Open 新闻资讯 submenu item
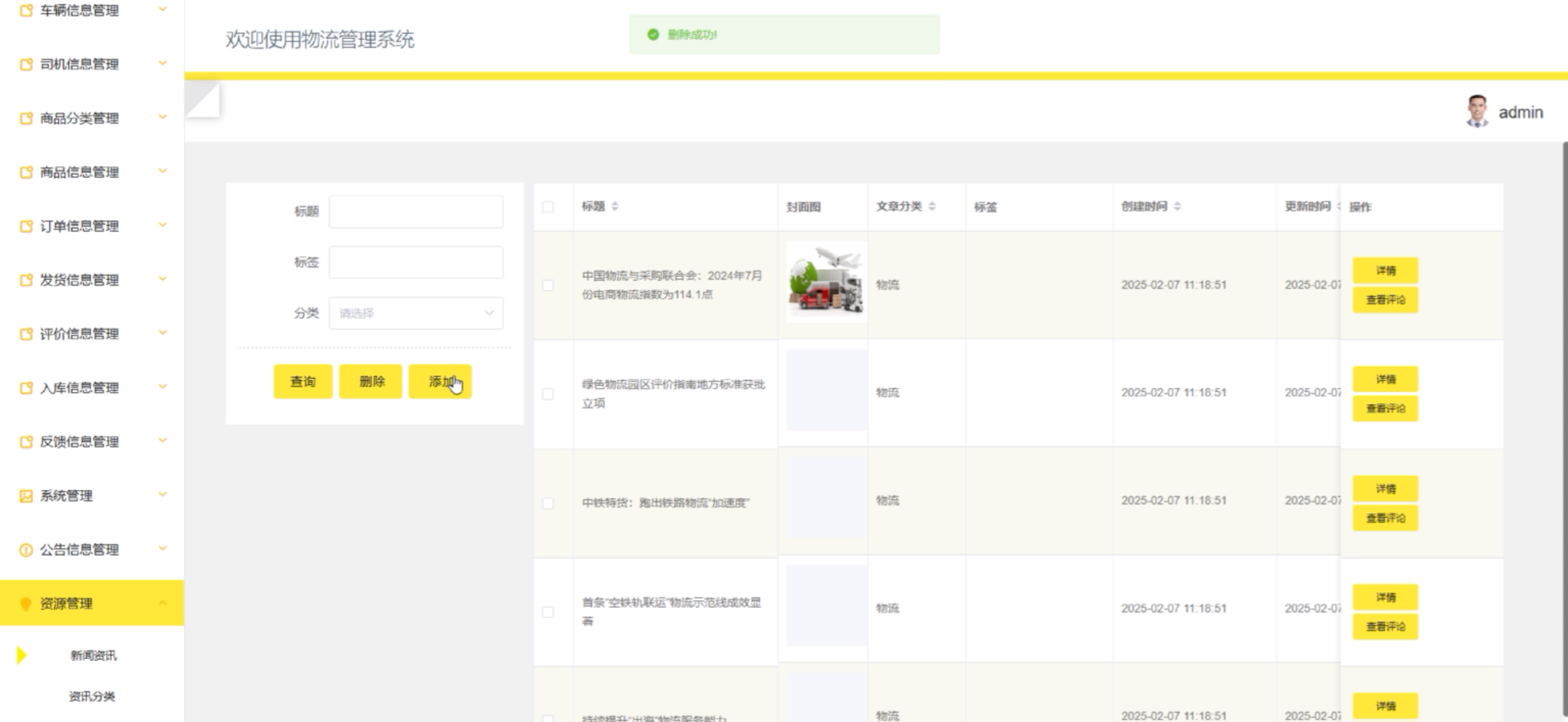 click(93, 655)
